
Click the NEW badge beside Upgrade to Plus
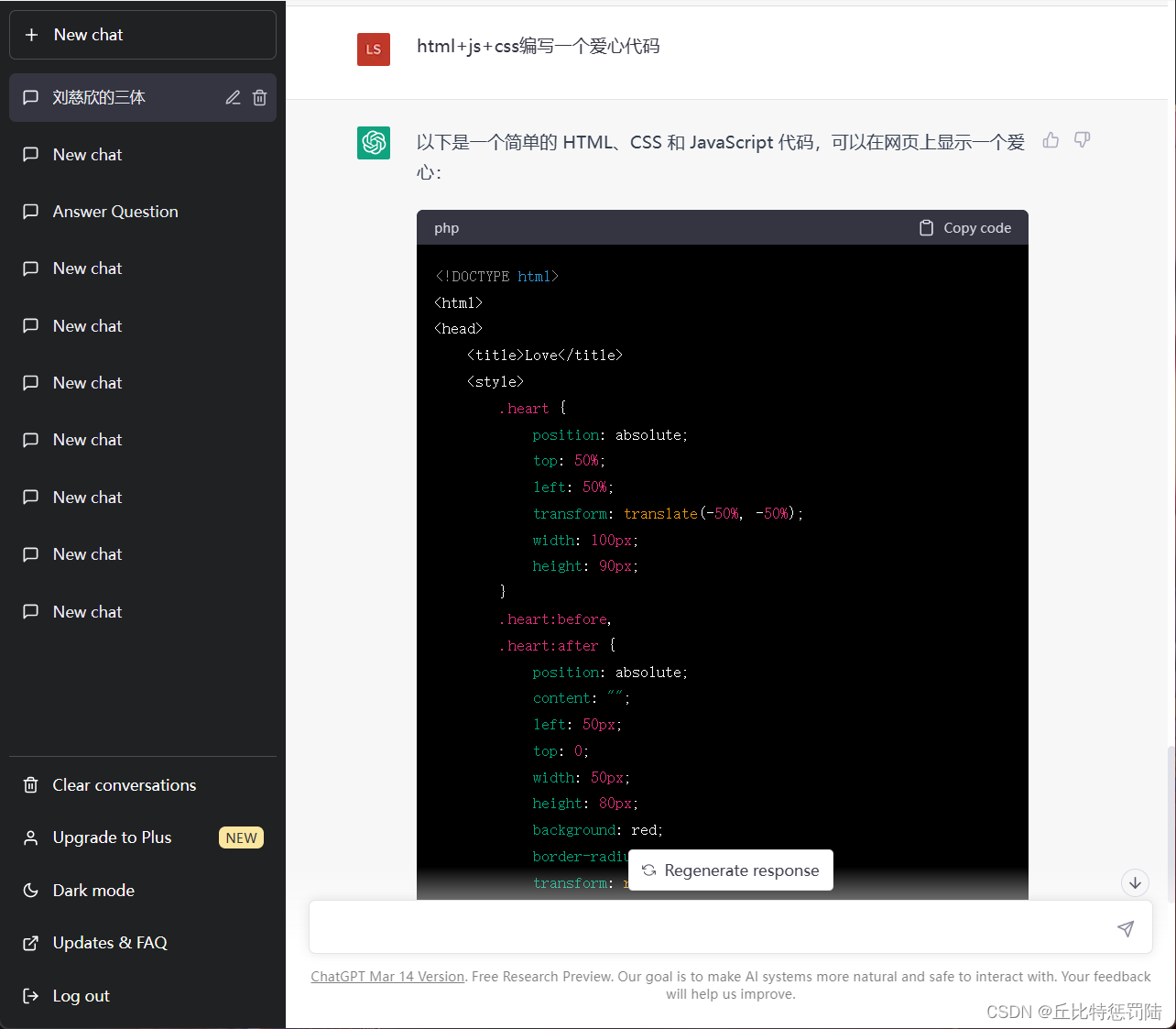241,837
